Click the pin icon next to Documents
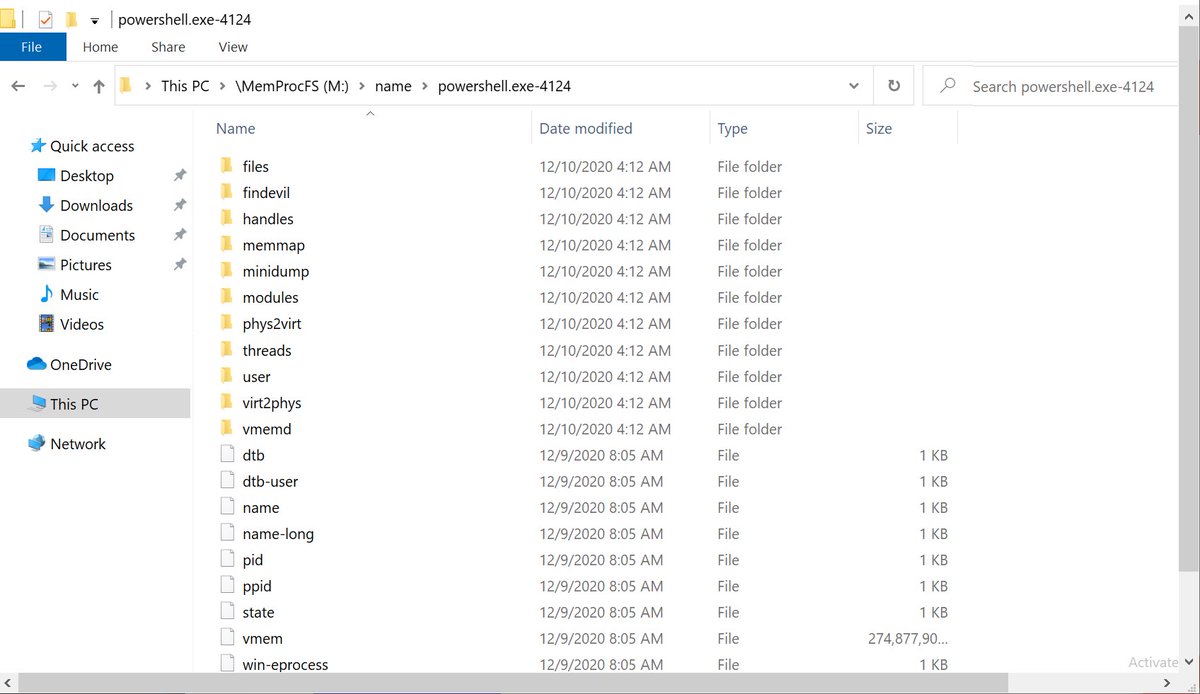Image resolution: width=1200 pixels, height=694 pixels. tap(180, 235)
